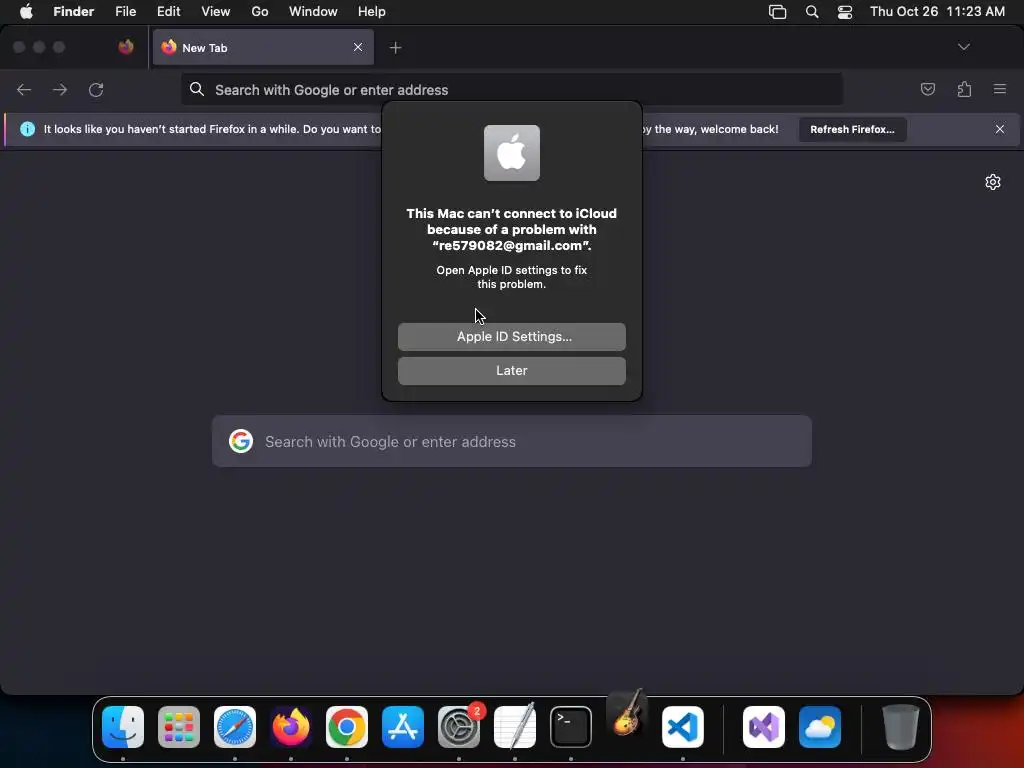Open System Settings from the Dock
Screen dimensions: 1024x768
coord(458,727)
